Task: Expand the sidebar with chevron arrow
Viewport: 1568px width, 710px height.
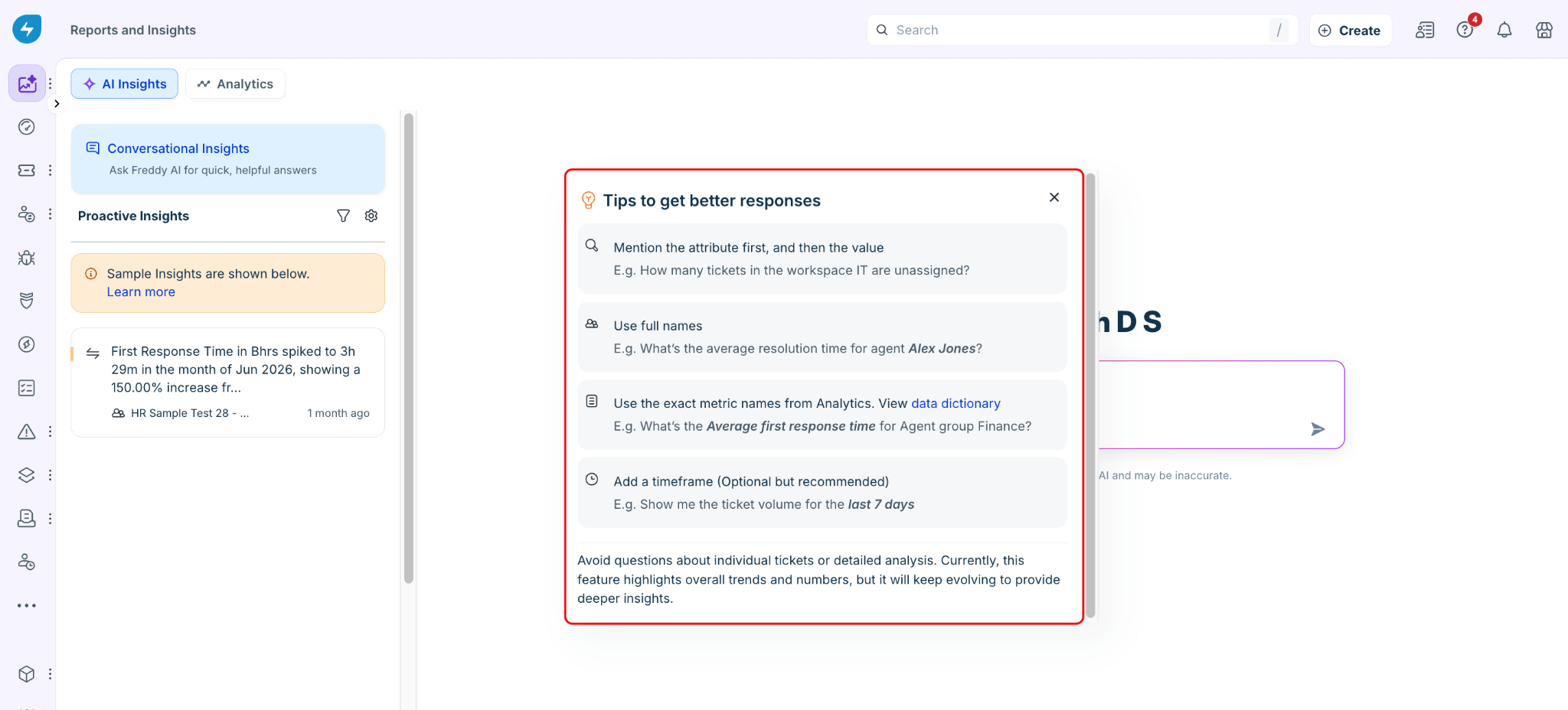Action: click(x=57, y=103)
